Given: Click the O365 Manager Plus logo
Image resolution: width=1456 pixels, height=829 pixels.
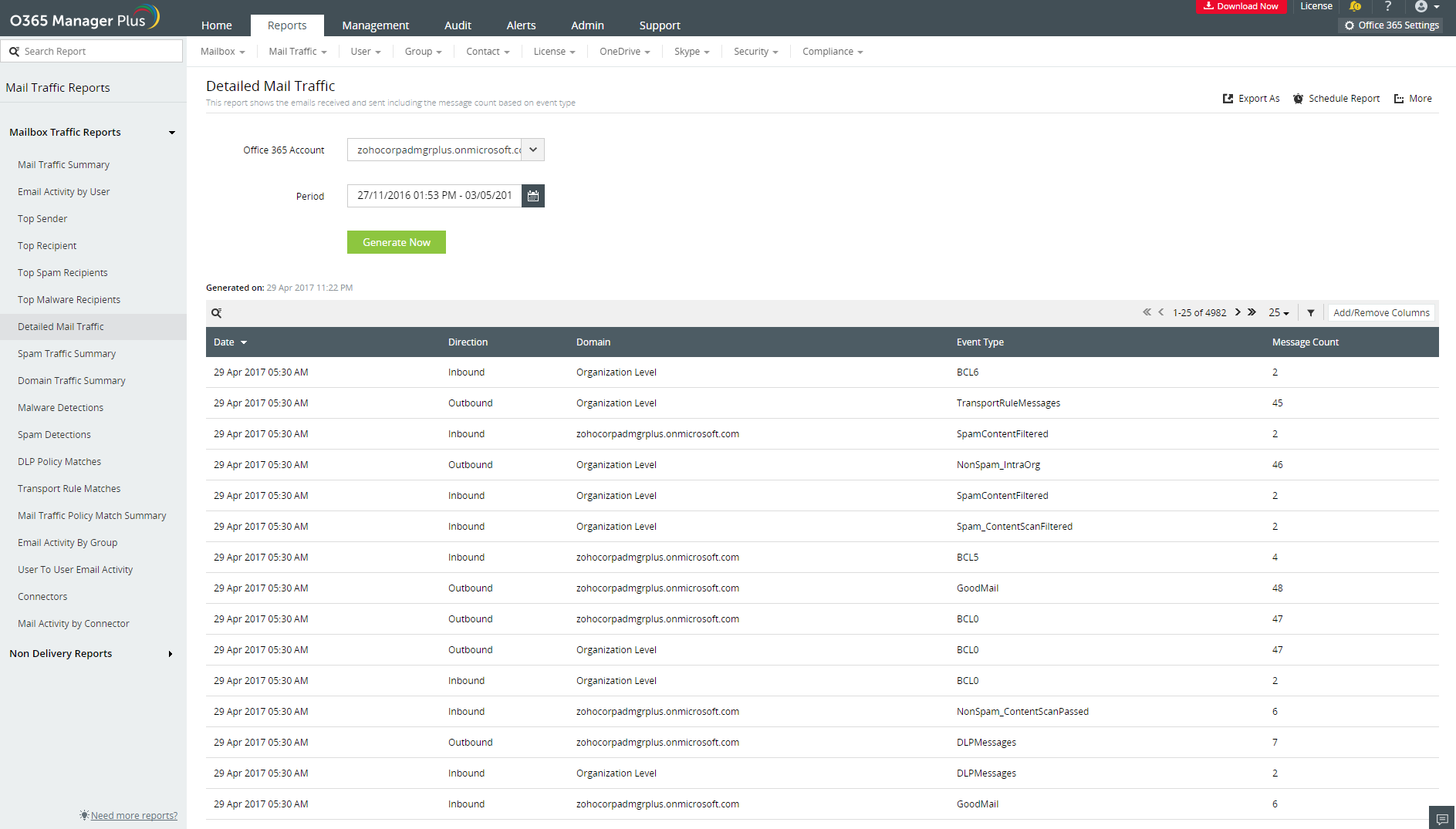Looking at the screenshot, I should (84, 18).
